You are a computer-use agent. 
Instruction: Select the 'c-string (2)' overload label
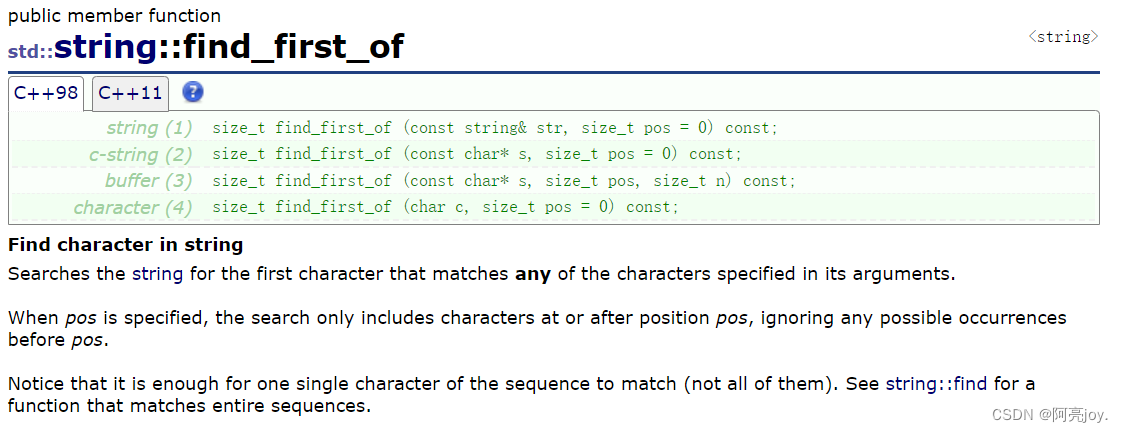coord(140,154)
